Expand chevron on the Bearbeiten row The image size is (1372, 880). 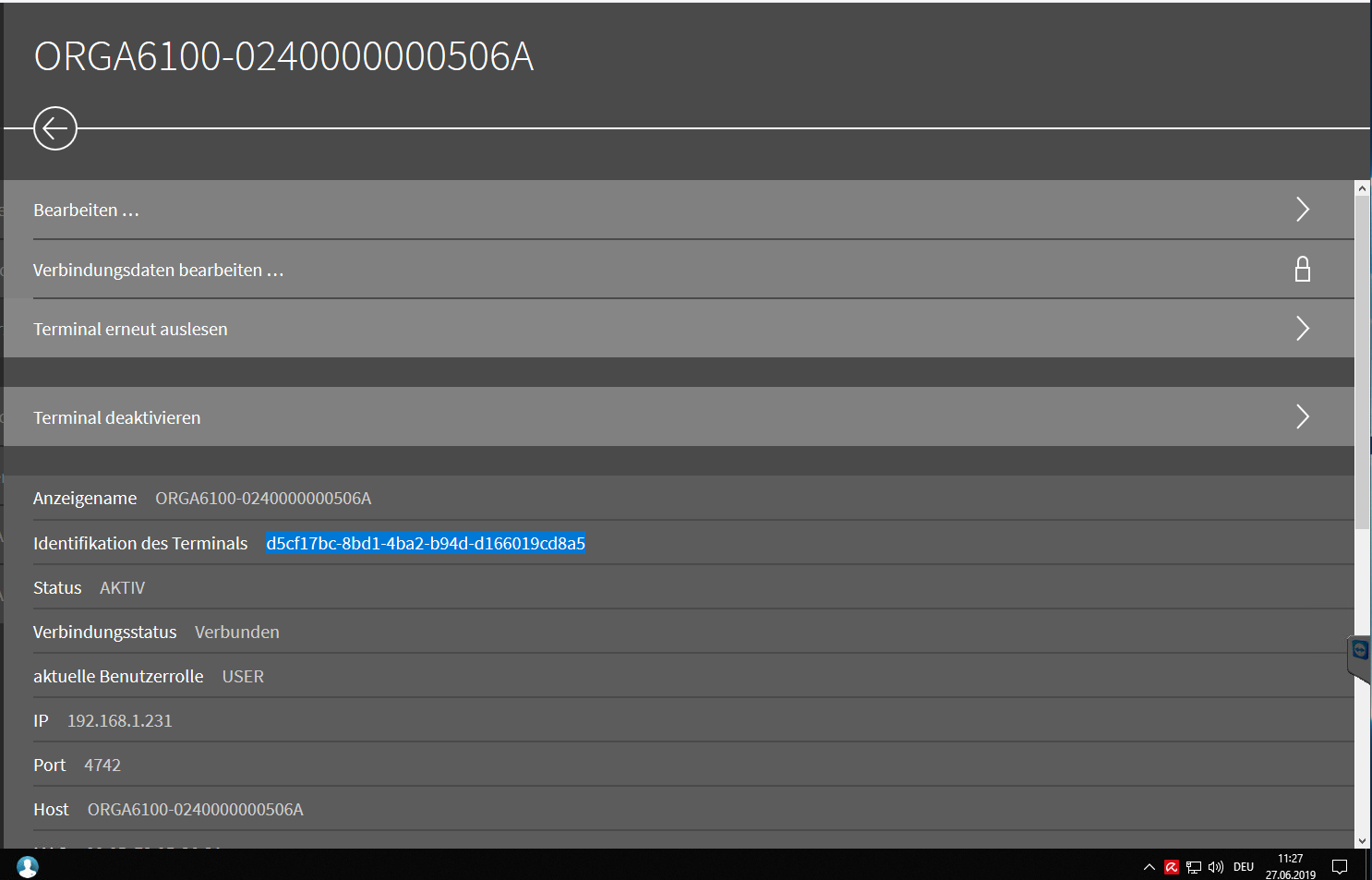pos(1303,210)
